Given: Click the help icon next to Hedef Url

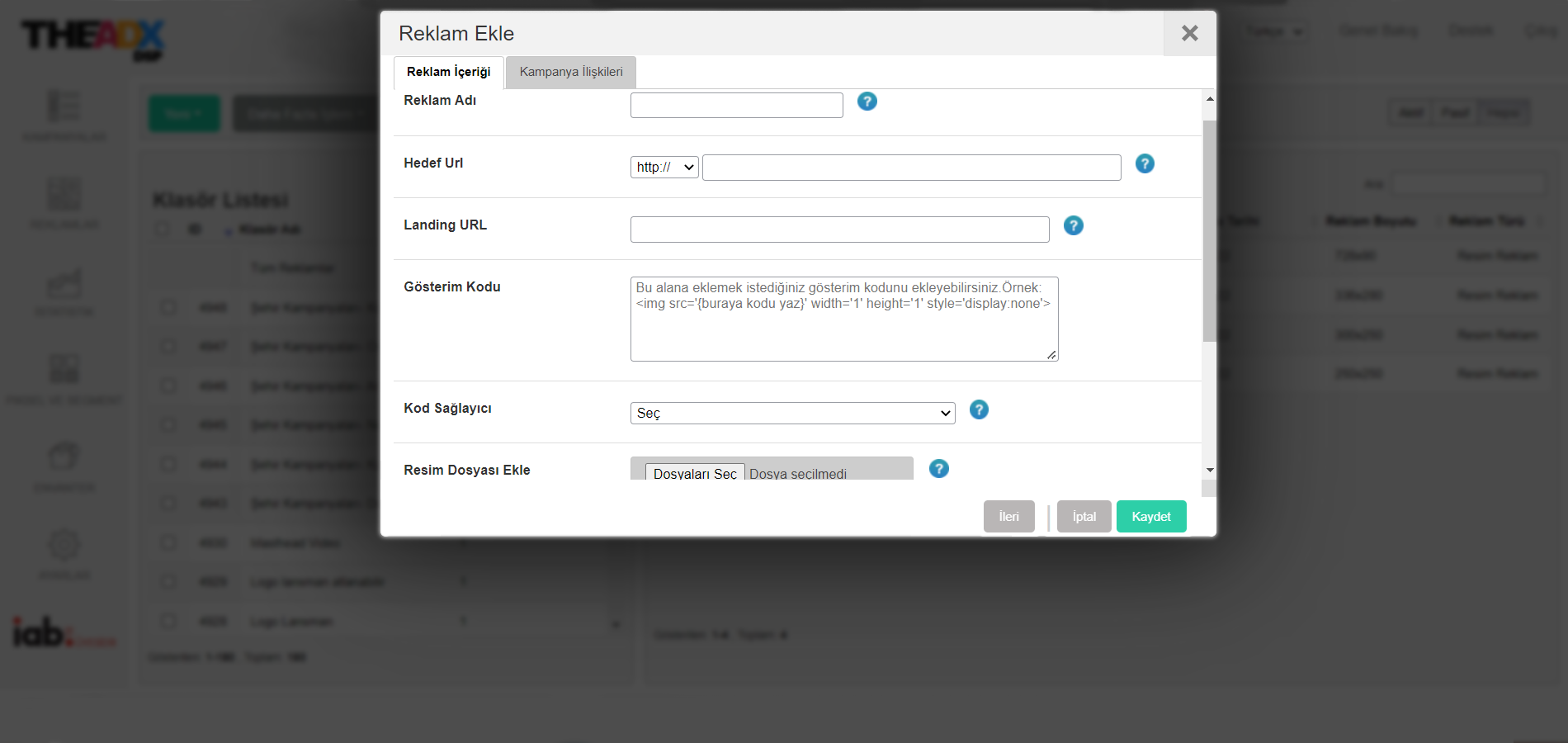Looking at the screenshot, I should coord(1144,163).
